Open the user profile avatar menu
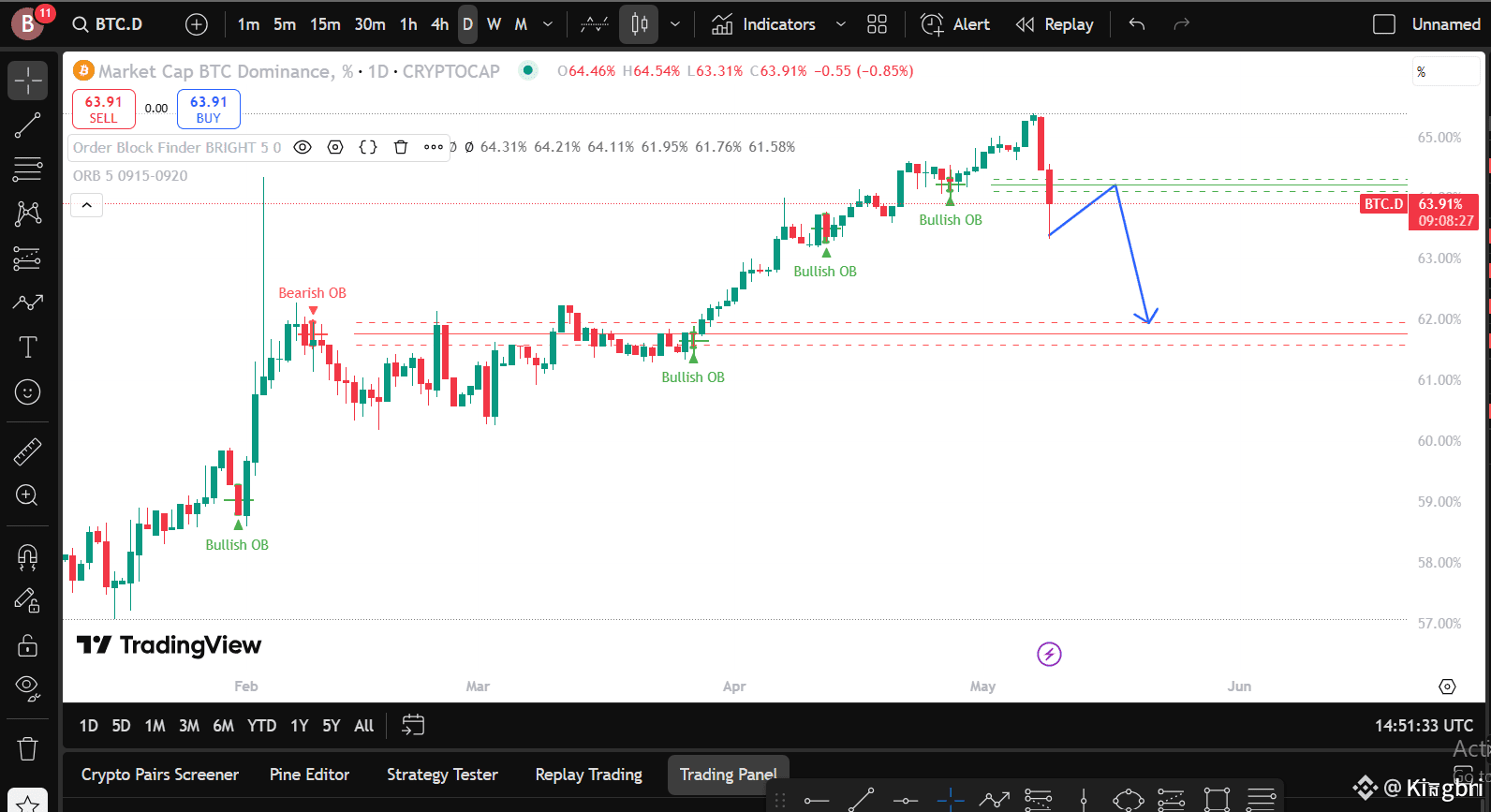 28,23
